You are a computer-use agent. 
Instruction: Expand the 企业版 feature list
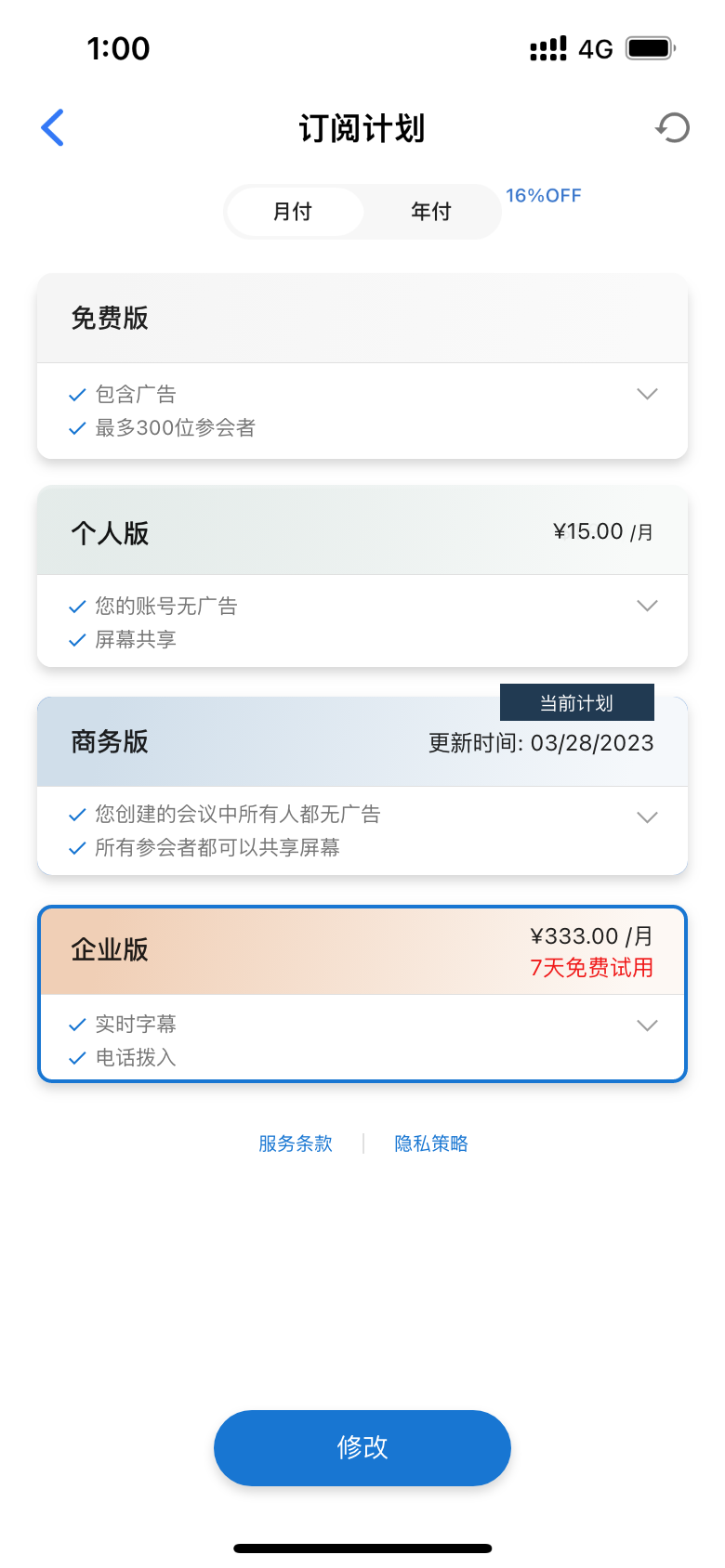point(647,1026)
